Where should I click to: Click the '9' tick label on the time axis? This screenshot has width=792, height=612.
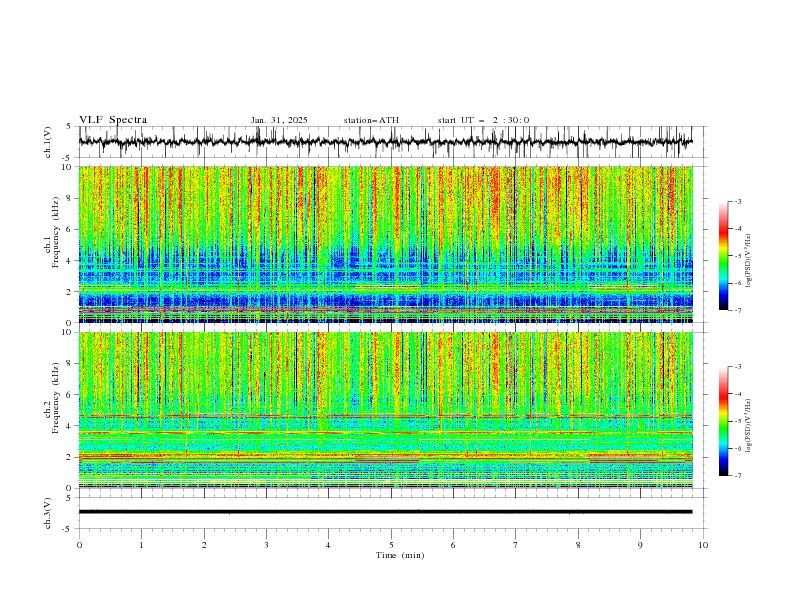tap(640, 545)
